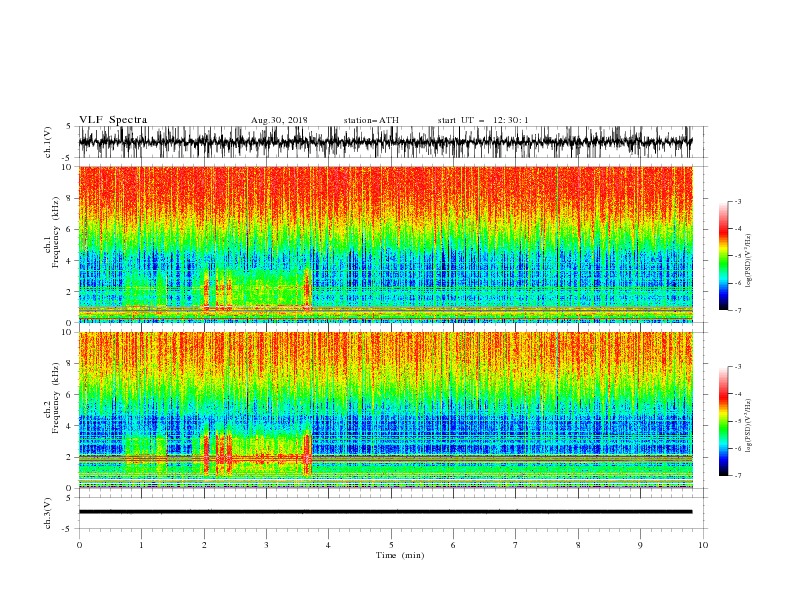Click the ch.2 color scale bar
This screenshot has height=612, width=792.
[724, 421]
